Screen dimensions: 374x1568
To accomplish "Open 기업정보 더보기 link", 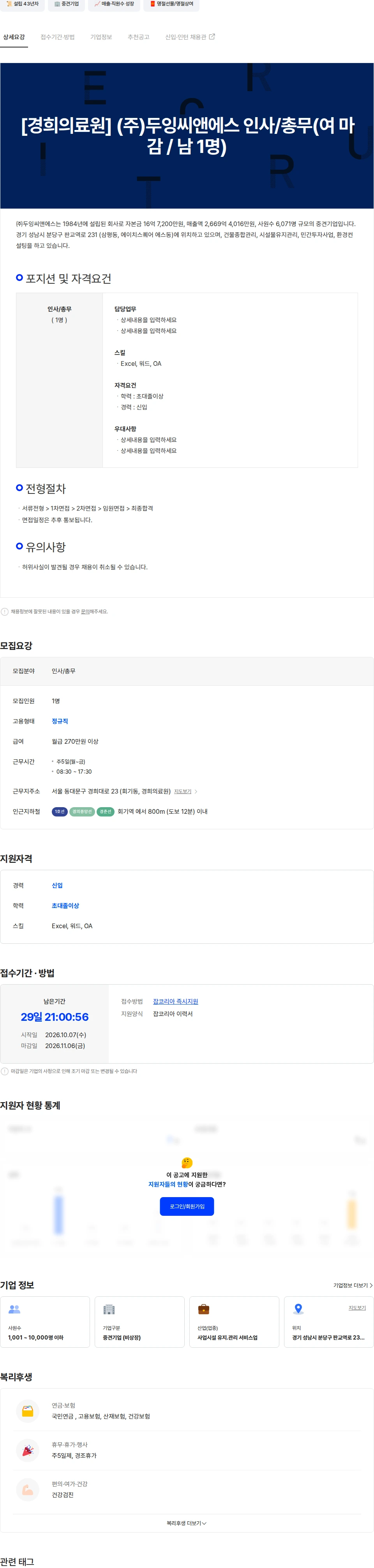I will (x=353, y=1285).
